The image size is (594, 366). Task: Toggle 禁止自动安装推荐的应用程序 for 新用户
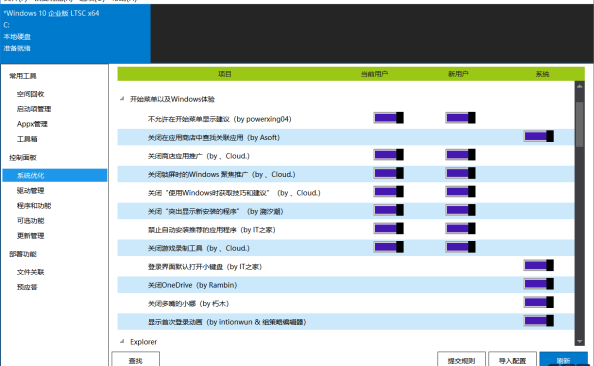pyautogui.click(x=460, y=228)
